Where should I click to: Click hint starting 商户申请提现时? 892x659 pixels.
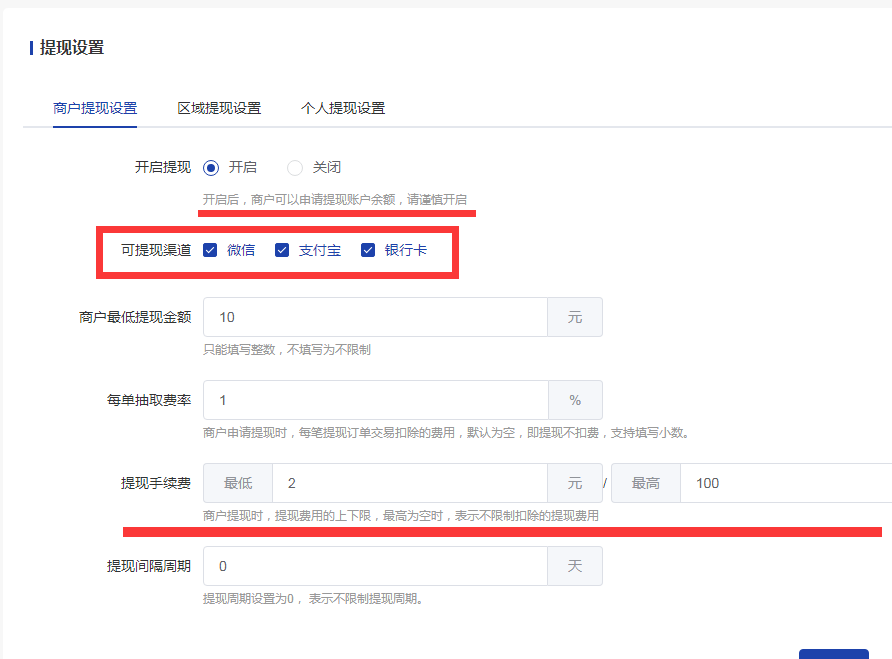click(447, 433)
